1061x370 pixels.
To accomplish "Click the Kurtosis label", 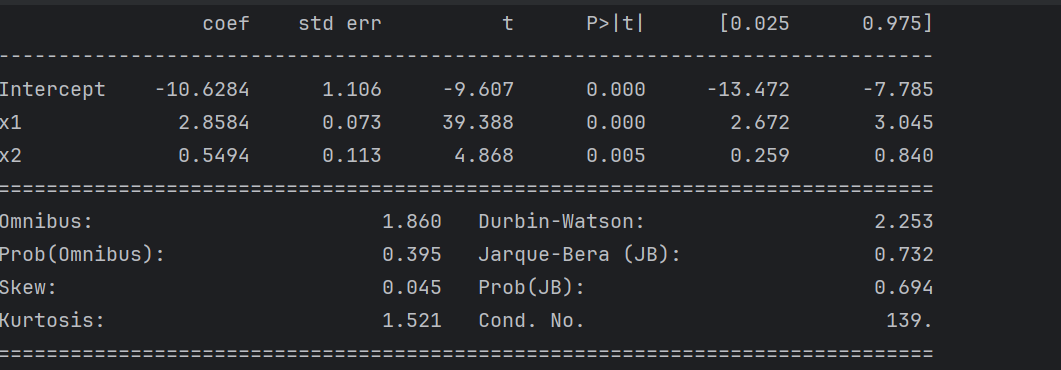I will tap(52, 321).
